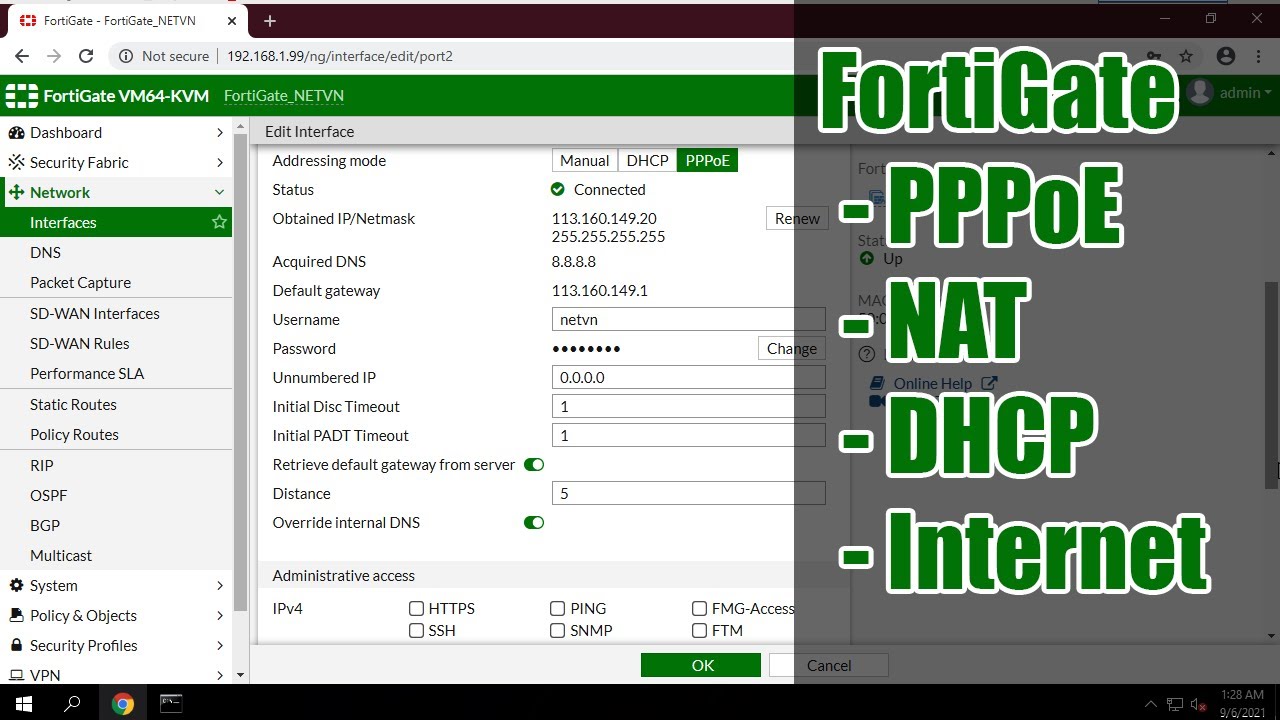Open Windows taskbar search
The image size is (1280, 720).
(x=72, y=703)
